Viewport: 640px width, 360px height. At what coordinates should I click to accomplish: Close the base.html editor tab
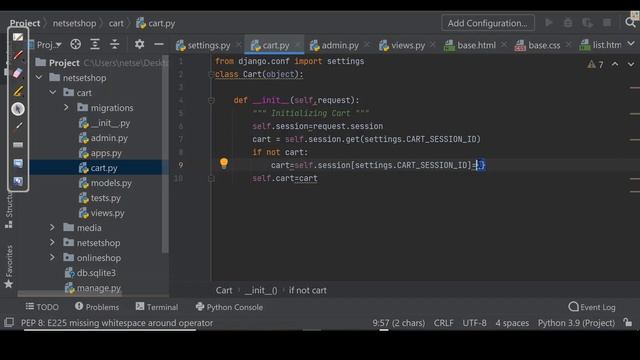coord(504,45)
